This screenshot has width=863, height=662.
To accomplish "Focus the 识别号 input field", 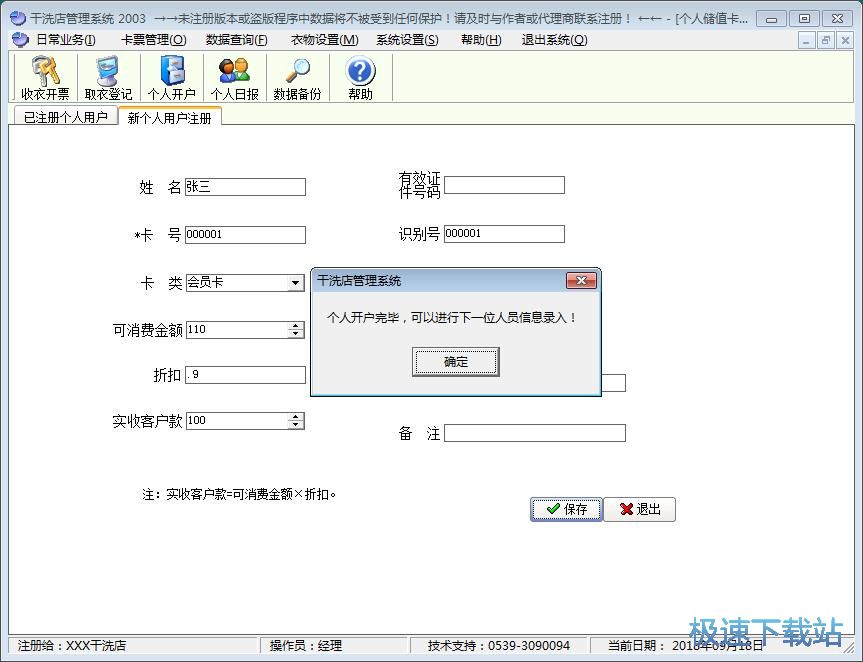I will pyautogui.click(x=504, y=233).
